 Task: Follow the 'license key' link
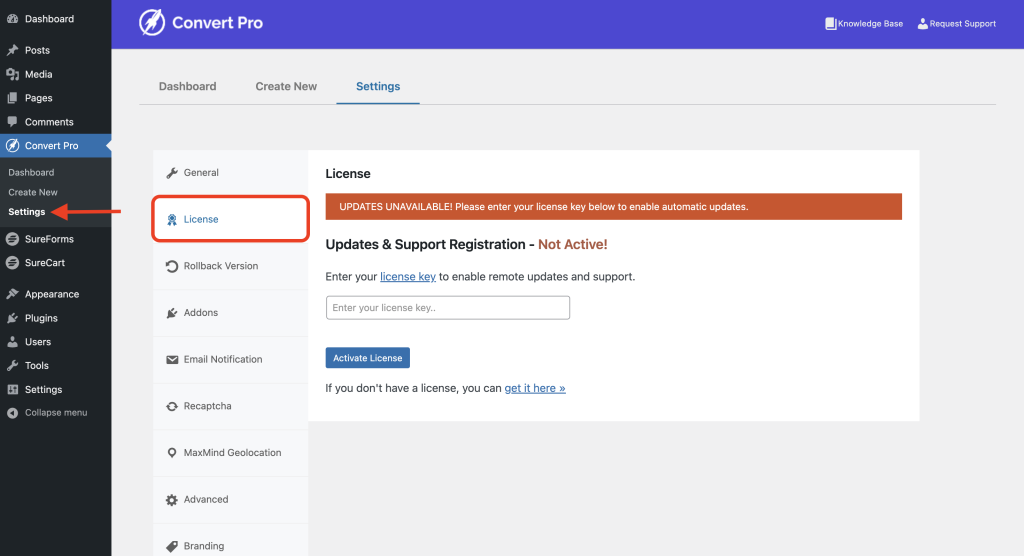coord(408,277)
